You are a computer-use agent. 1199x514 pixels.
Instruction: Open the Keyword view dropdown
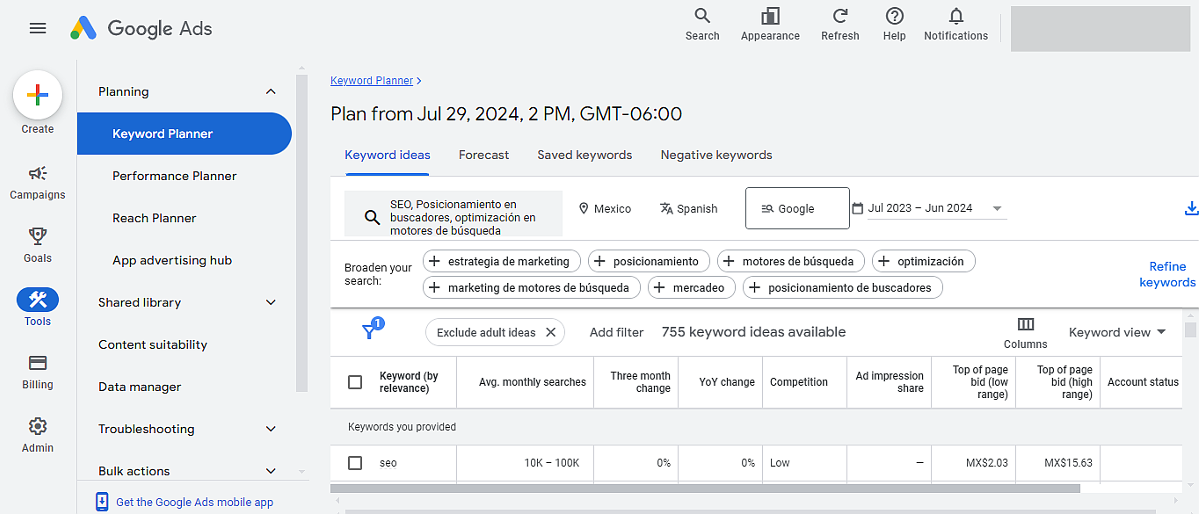(1117, 332)
